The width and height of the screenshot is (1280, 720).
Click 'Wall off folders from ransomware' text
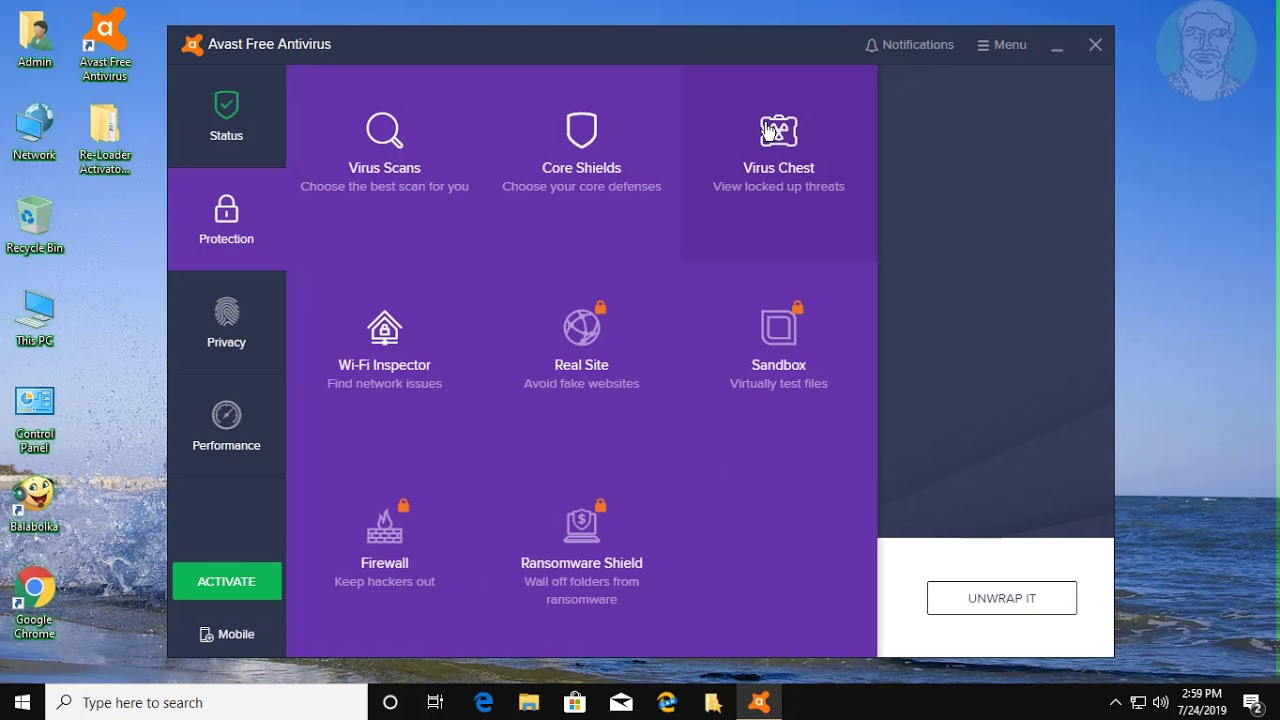pos(581,590)
